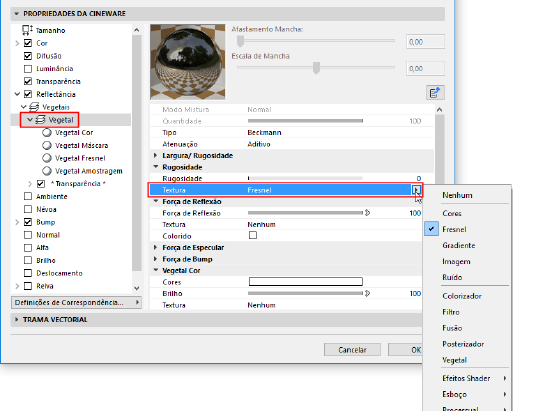Toggle the Cor channel checkbox
Screen dimensions: 540x411
28,43
